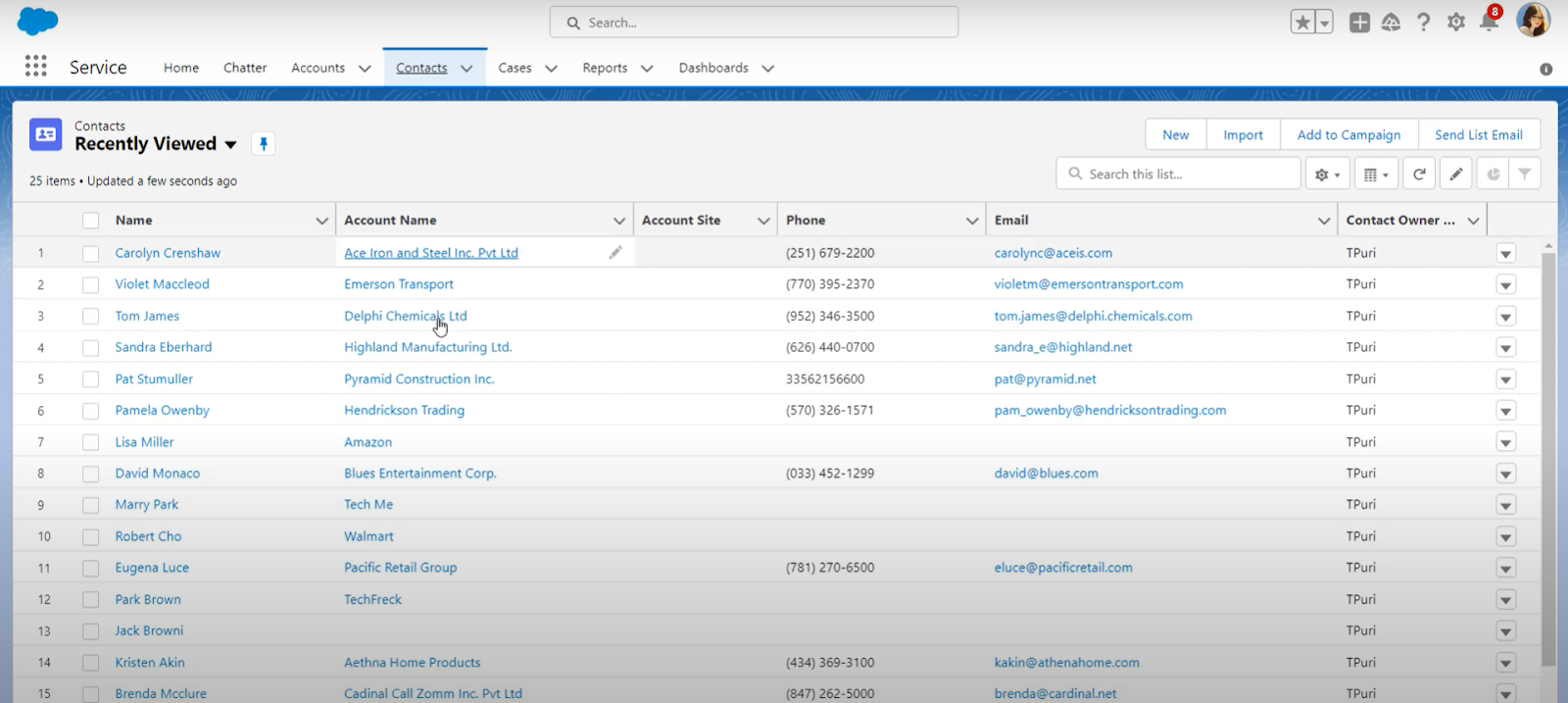The height and width of the screenshot is (703, 1568).
Task: Open the Display As table selector
Action: (x=1376, y=174)
